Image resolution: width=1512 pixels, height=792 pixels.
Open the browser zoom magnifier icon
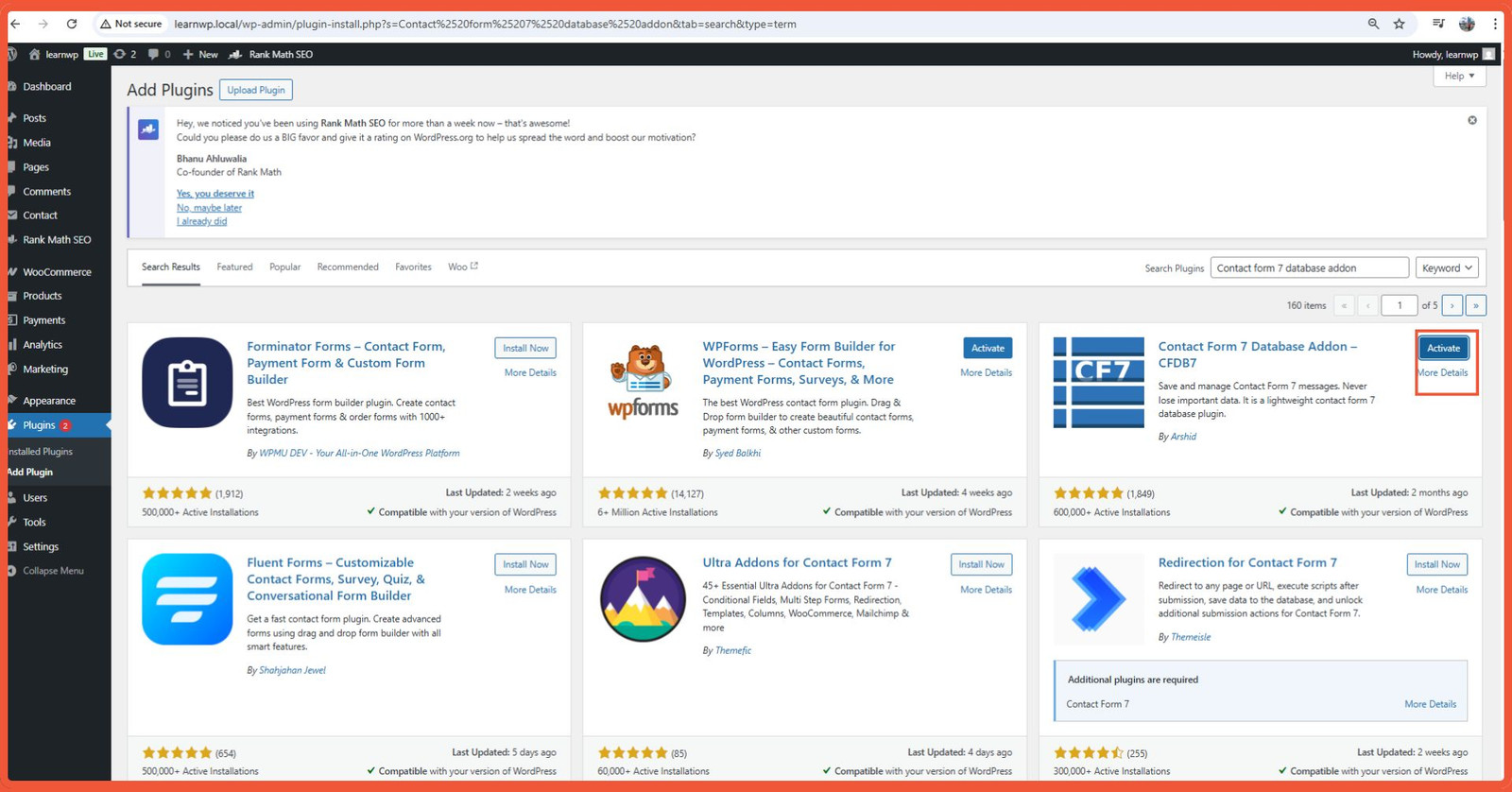tap(1373, 24)
